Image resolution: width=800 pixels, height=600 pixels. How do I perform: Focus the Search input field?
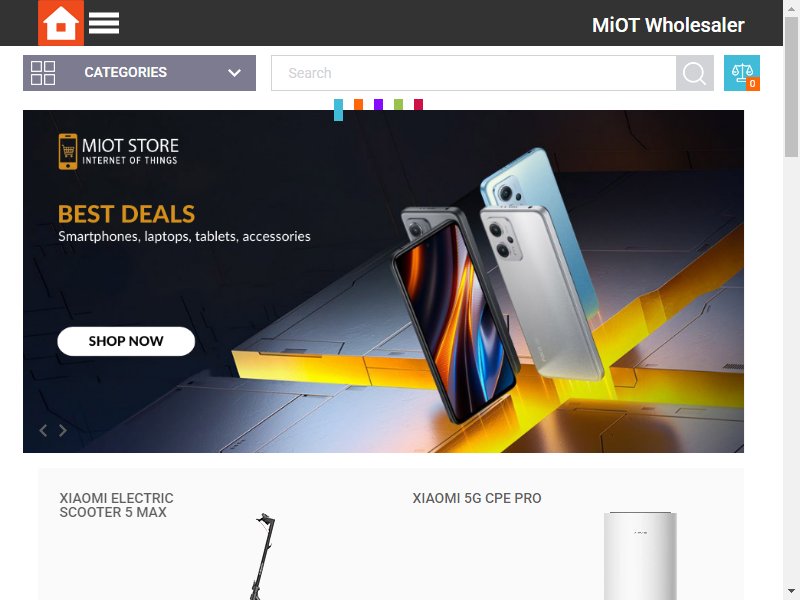[473, 73]
